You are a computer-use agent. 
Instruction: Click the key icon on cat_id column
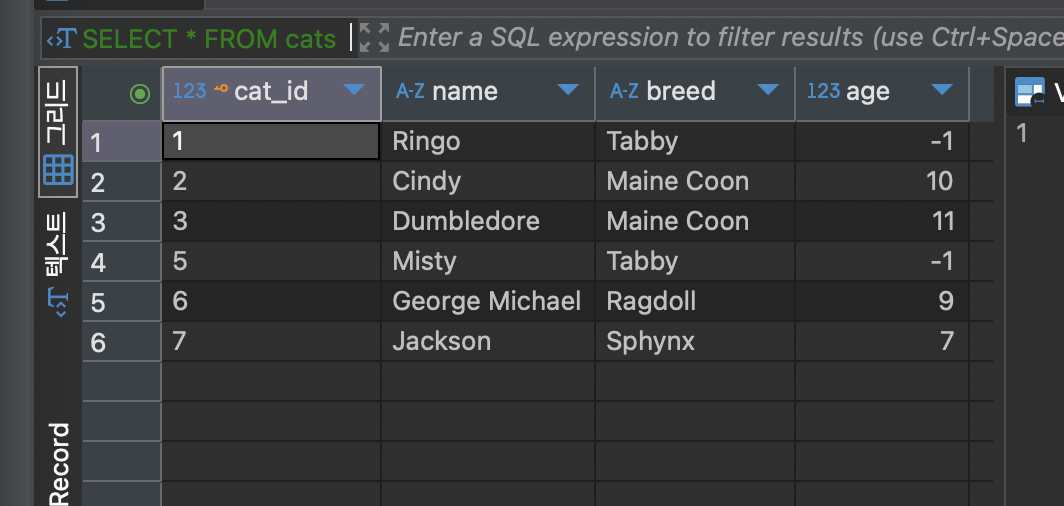(221, 90)
